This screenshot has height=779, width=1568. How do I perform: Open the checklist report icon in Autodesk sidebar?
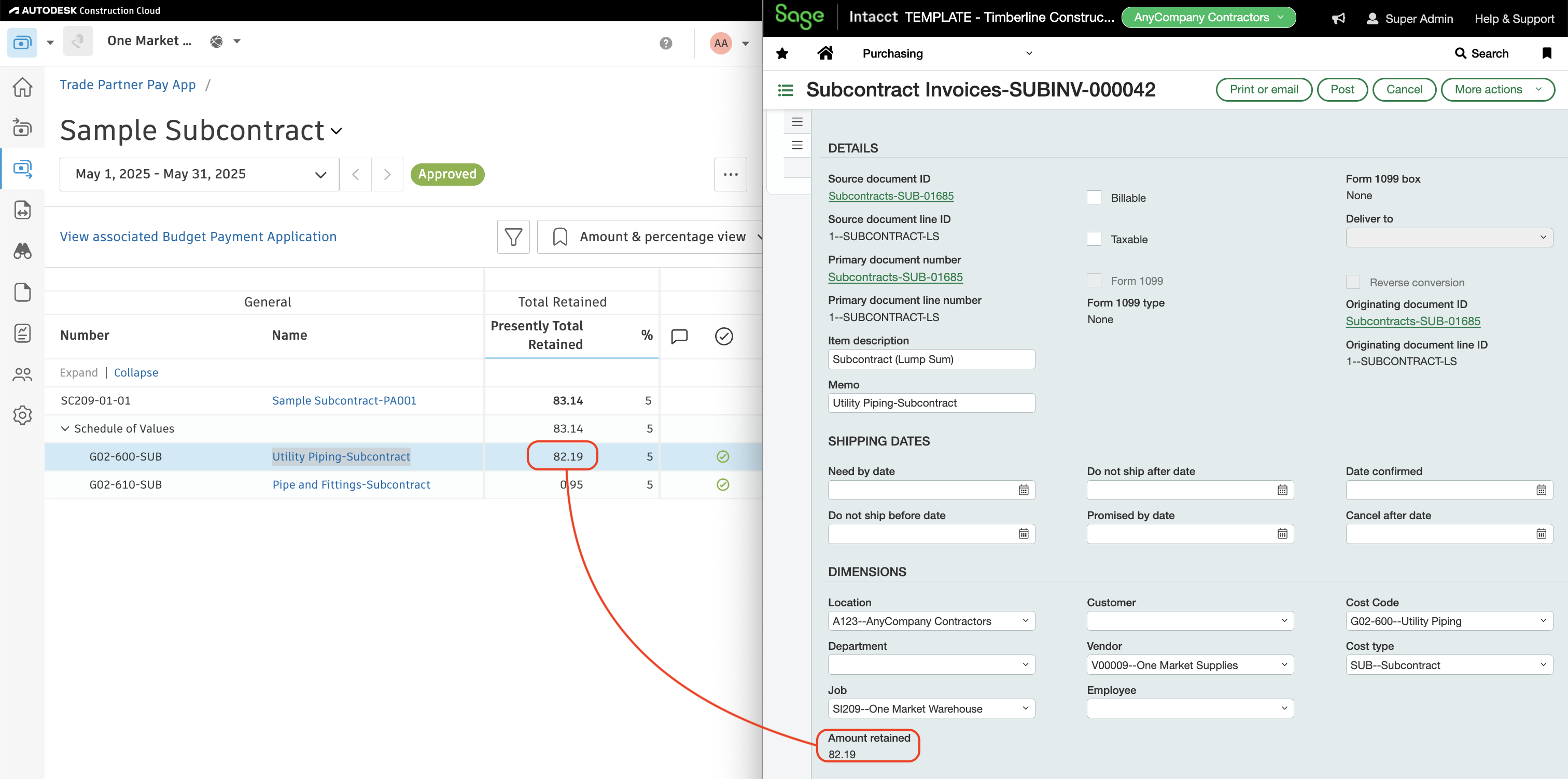(22, 333)
